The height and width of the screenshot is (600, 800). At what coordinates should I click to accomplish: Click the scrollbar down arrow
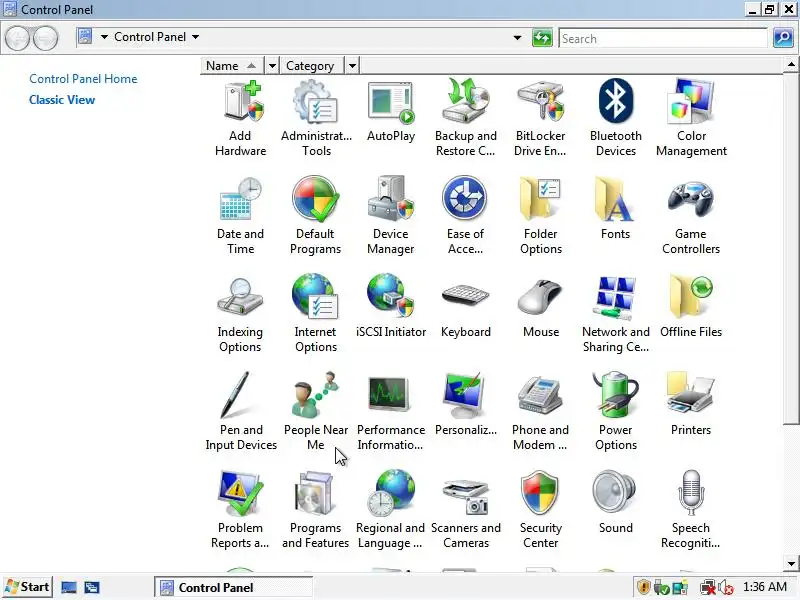click(791, 564)
